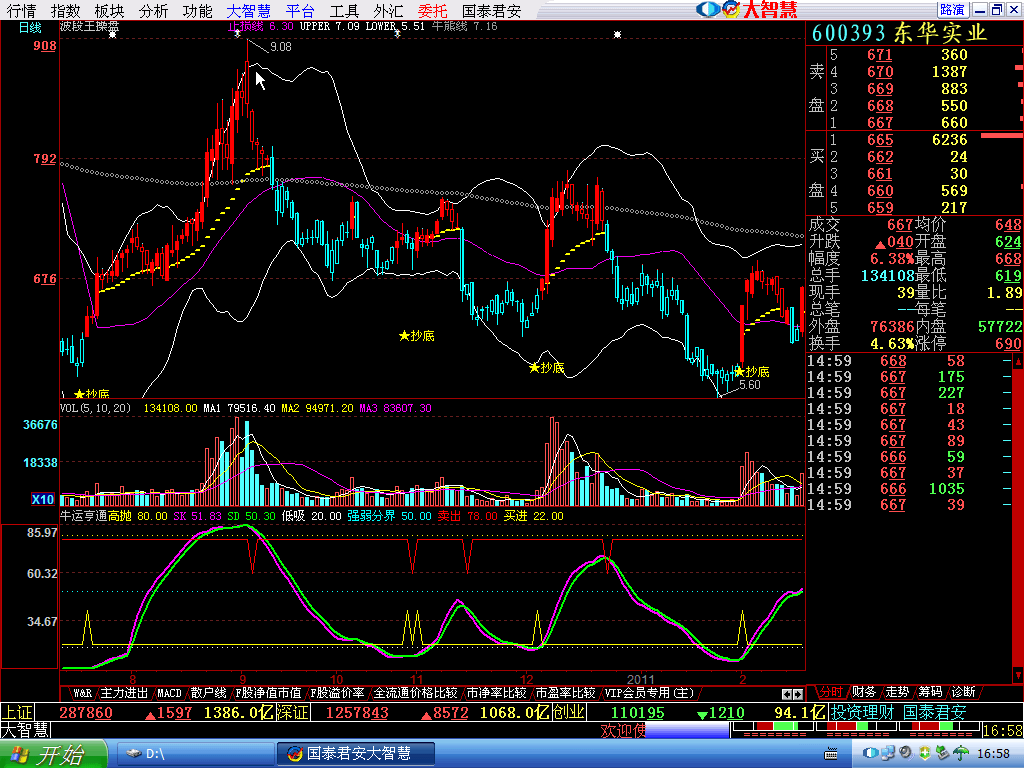
Task: Open the 大智慧 menu
Action: [248, 10]
